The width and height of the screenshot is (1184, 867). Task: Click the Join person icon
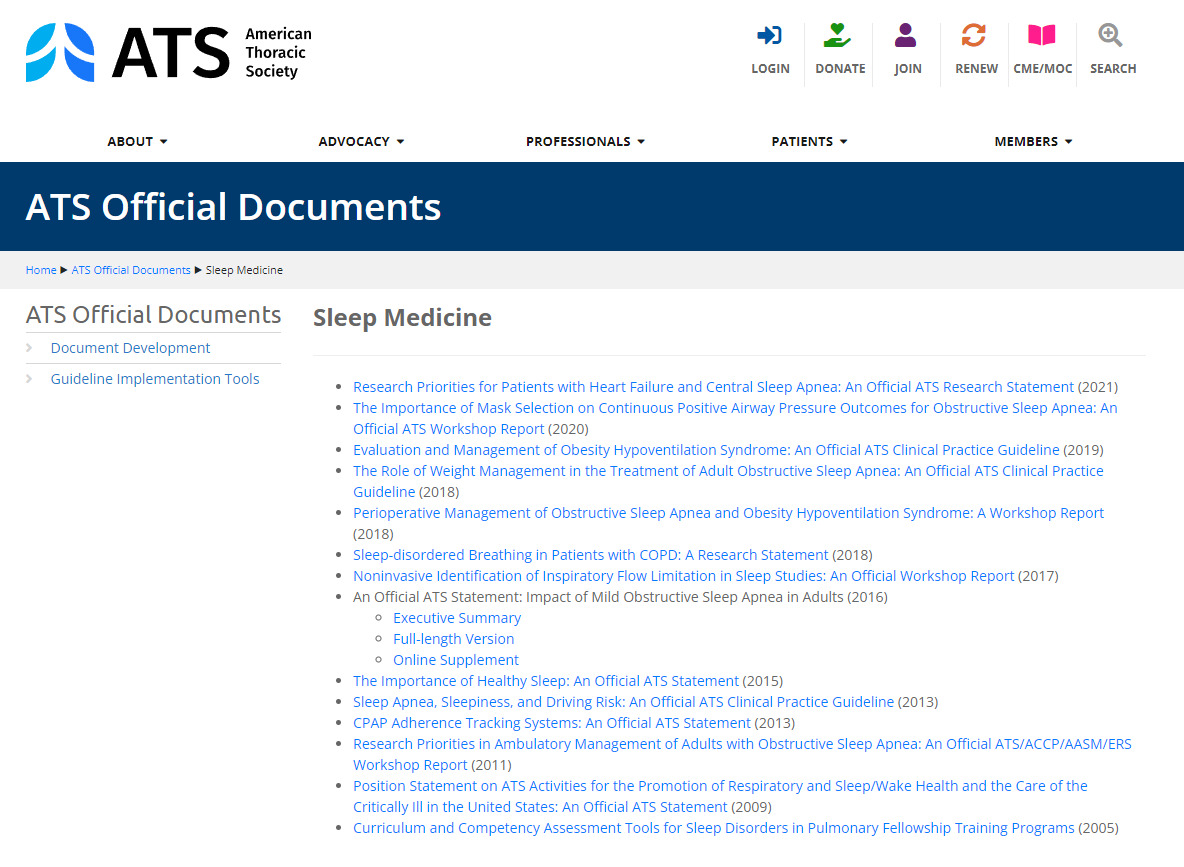[x=906, y=36]
